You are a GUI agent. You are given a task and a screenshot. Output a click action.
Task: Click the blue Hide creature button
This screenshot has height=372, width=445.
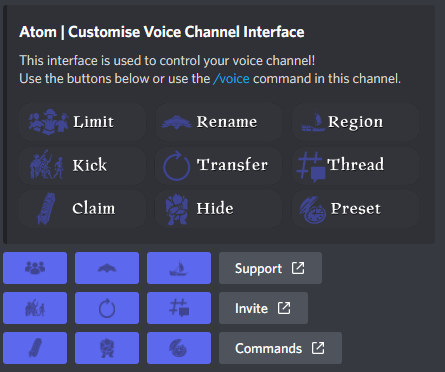click(x=107, y=348)
